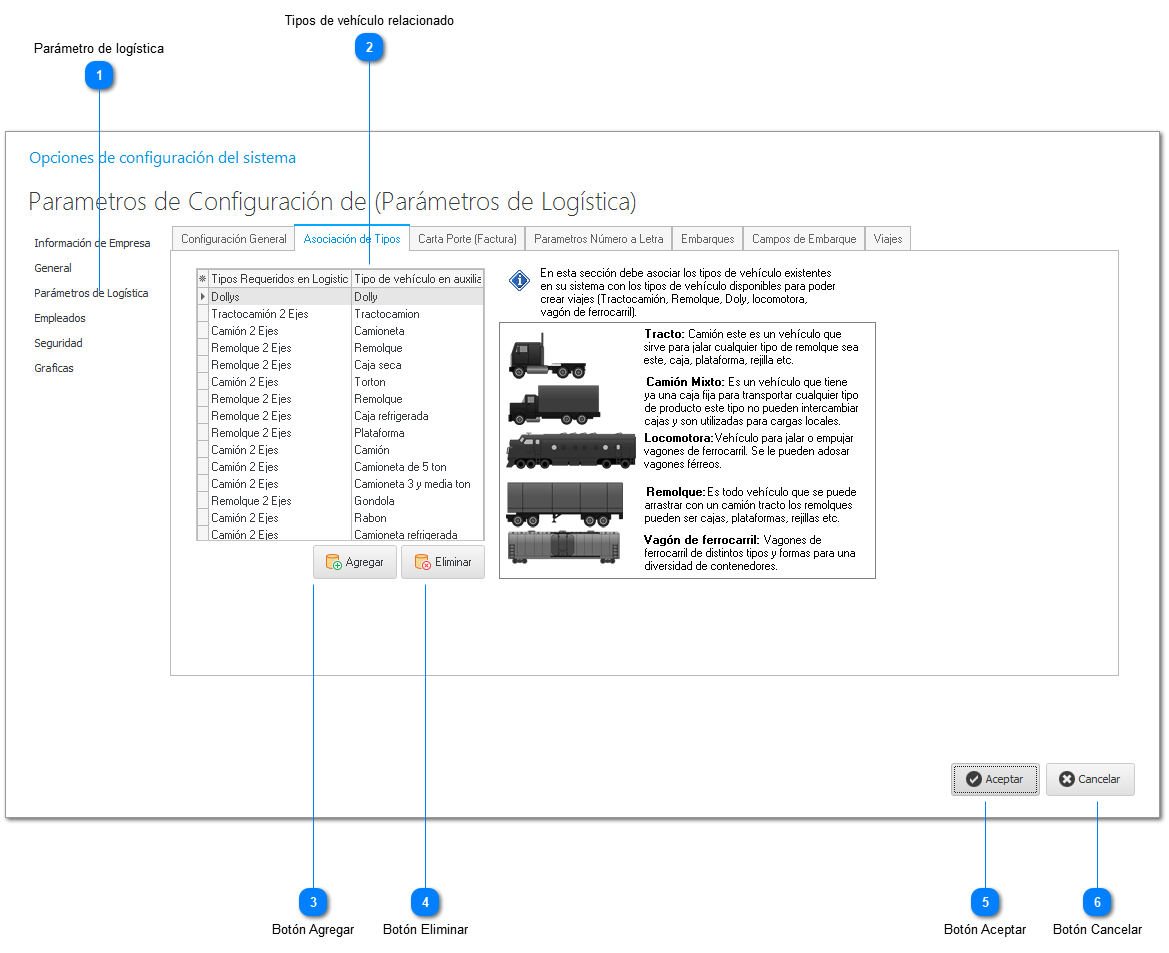Go to the Embarques tab

(x=708, y=239)
